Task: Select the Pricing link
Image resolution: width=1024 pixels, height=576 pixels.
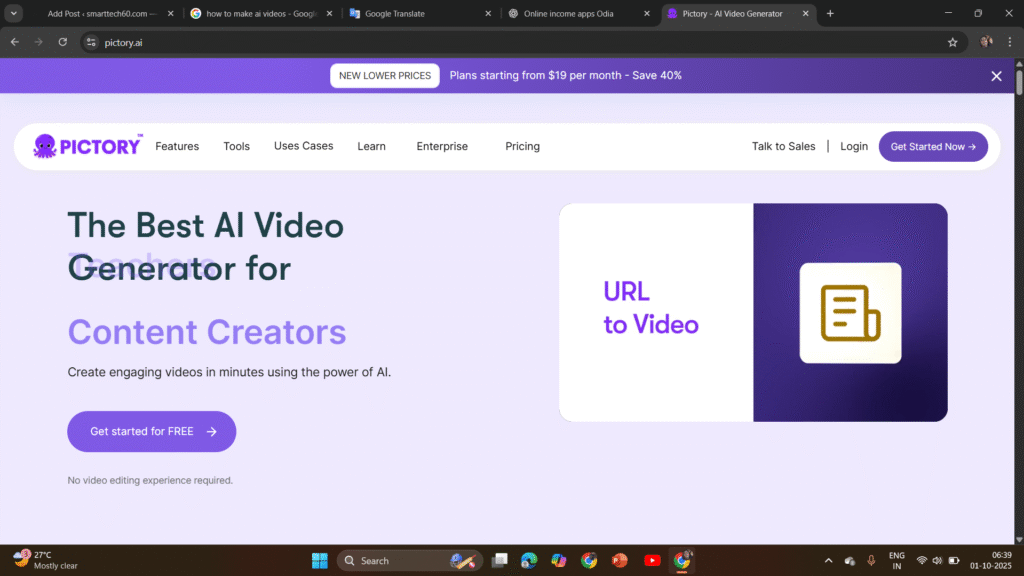Action: 522,146
